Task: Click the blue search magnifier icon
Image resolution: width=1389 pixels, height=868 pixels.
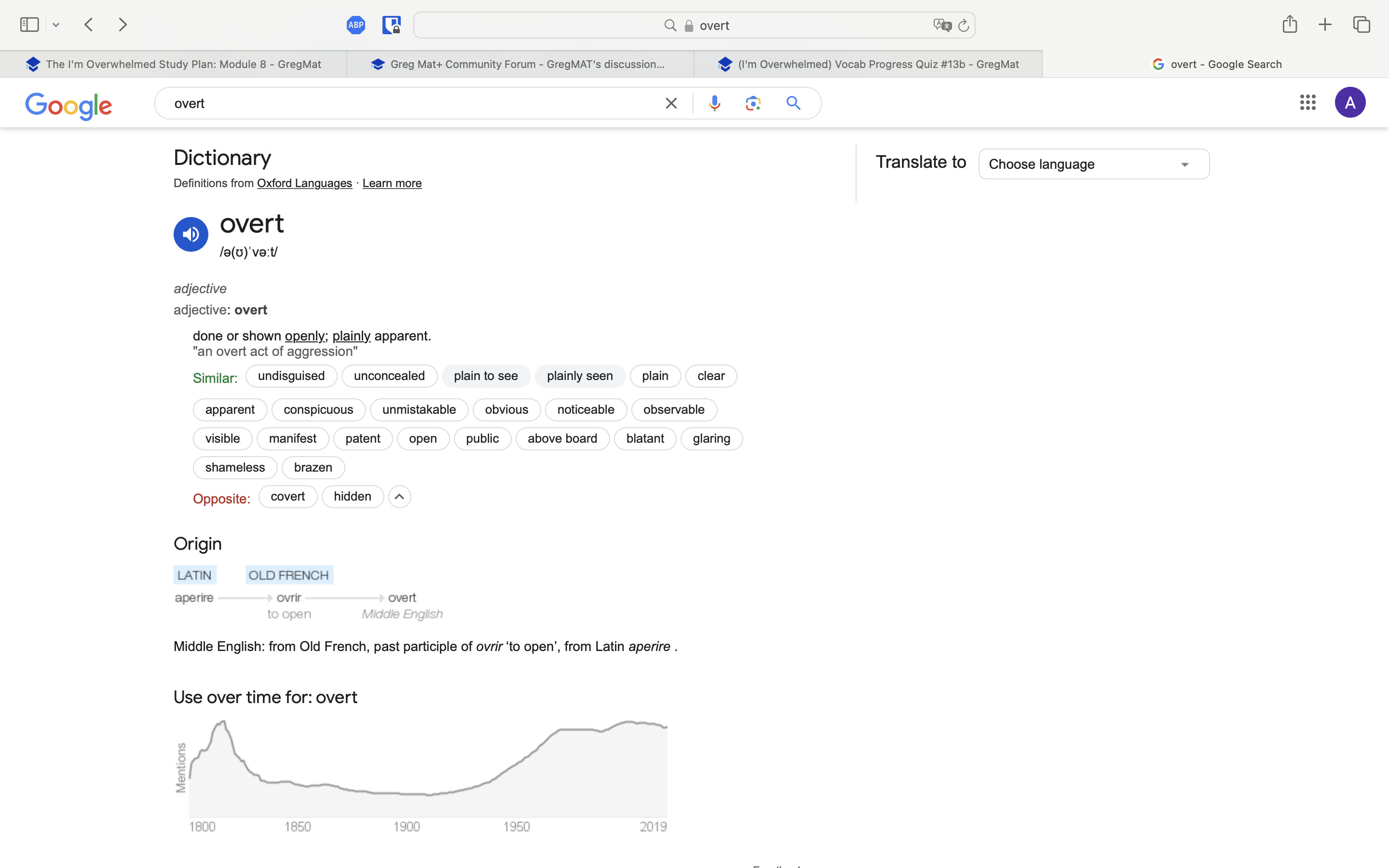Action: pos(793,103)
